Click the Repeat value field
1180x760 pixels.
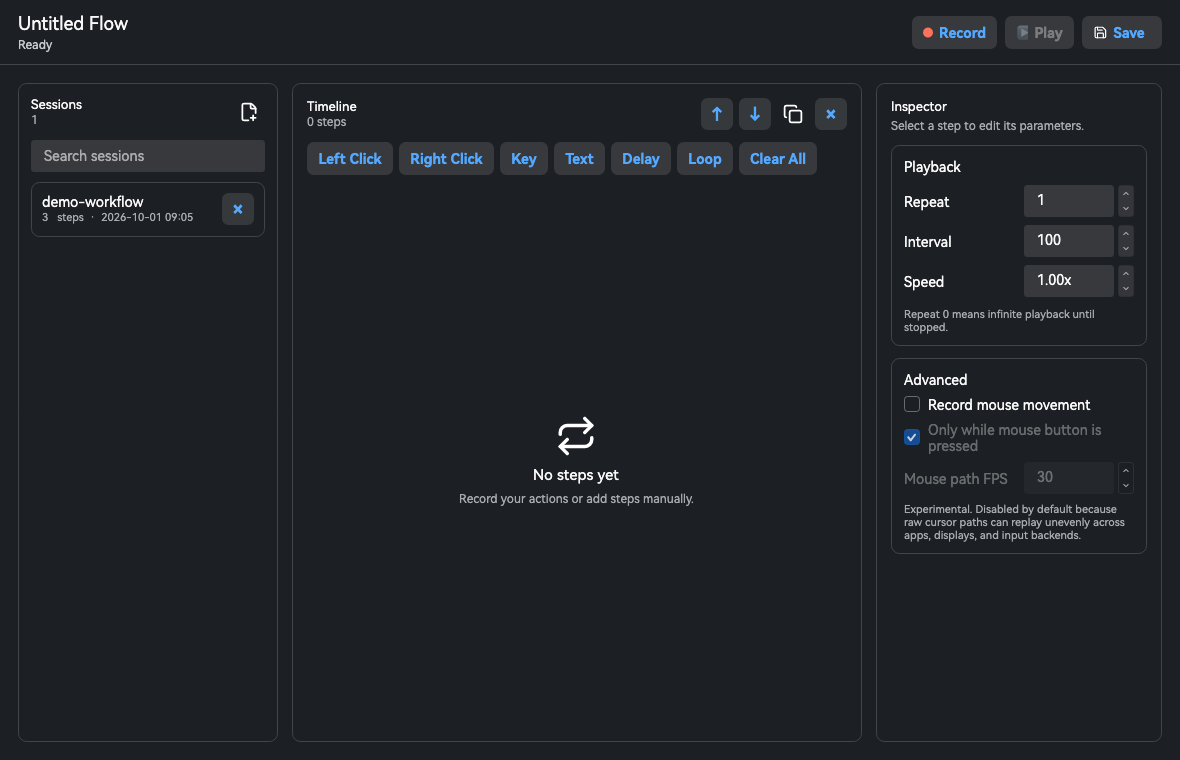[x=1069, y=200]
